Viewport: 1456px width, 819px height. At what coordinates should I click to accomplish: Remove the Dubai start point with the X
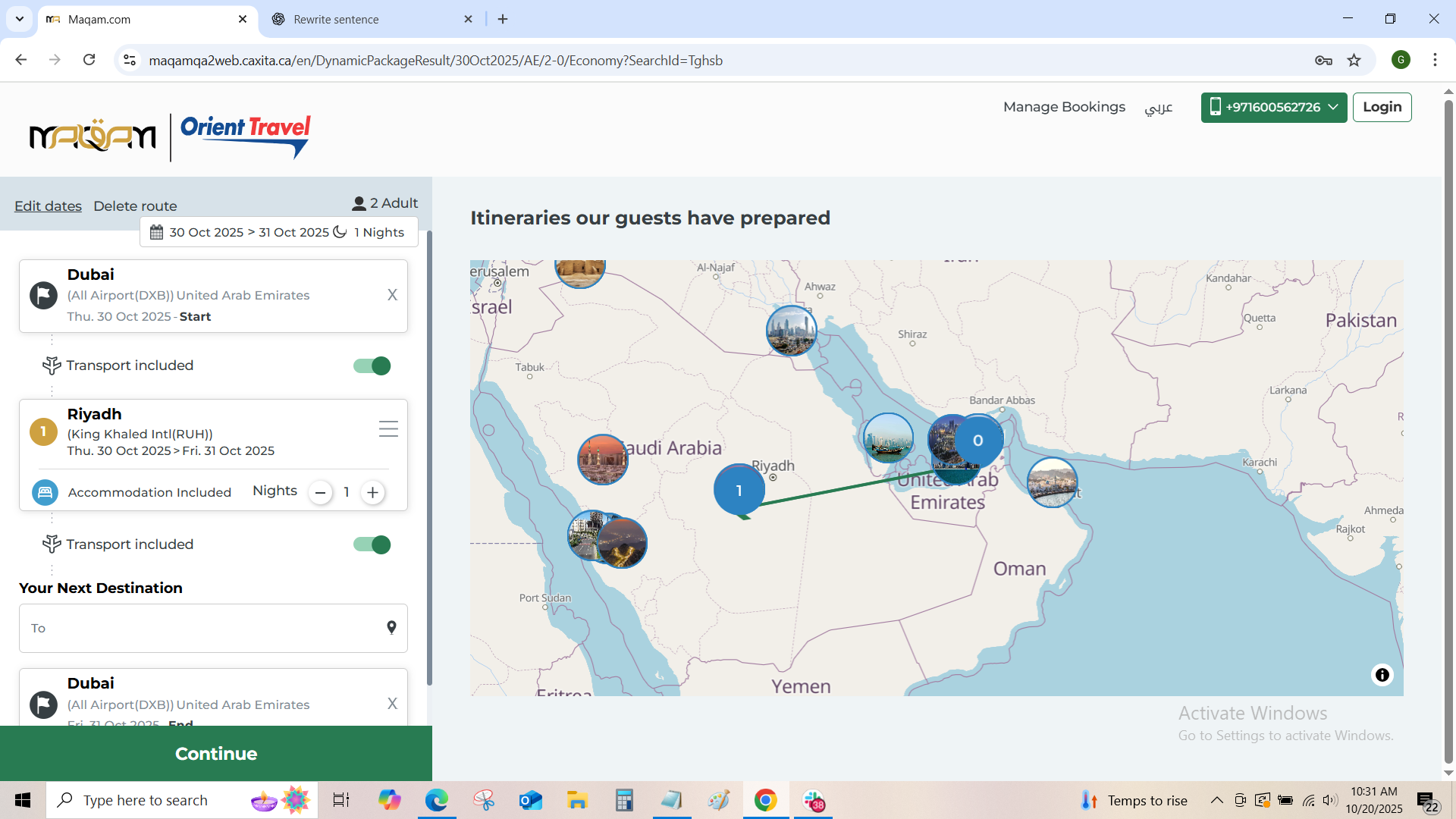[392, 295]
